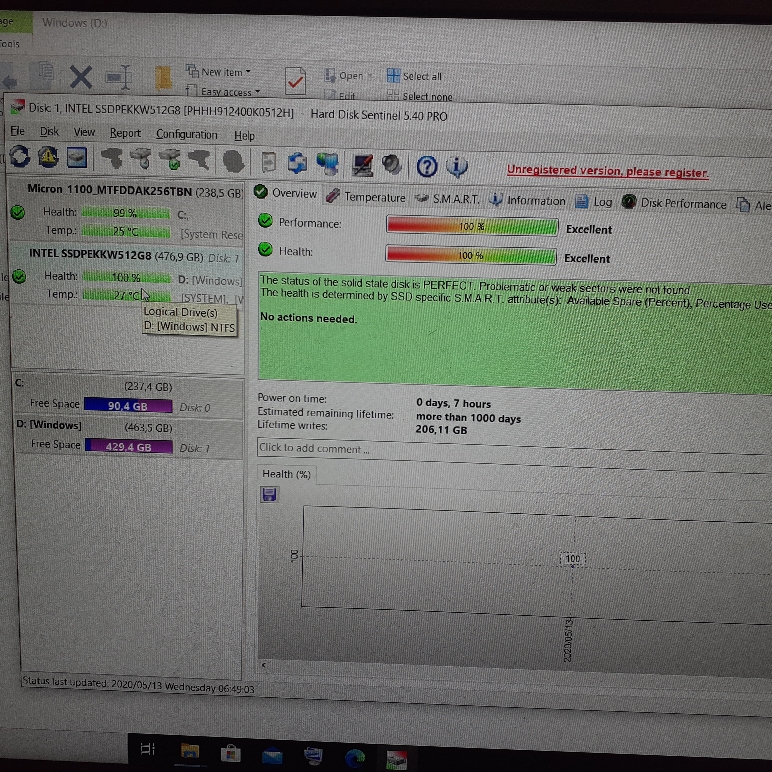772x772 pixels.
Task: Open the Report menu
Action: [x=125, y=133]
